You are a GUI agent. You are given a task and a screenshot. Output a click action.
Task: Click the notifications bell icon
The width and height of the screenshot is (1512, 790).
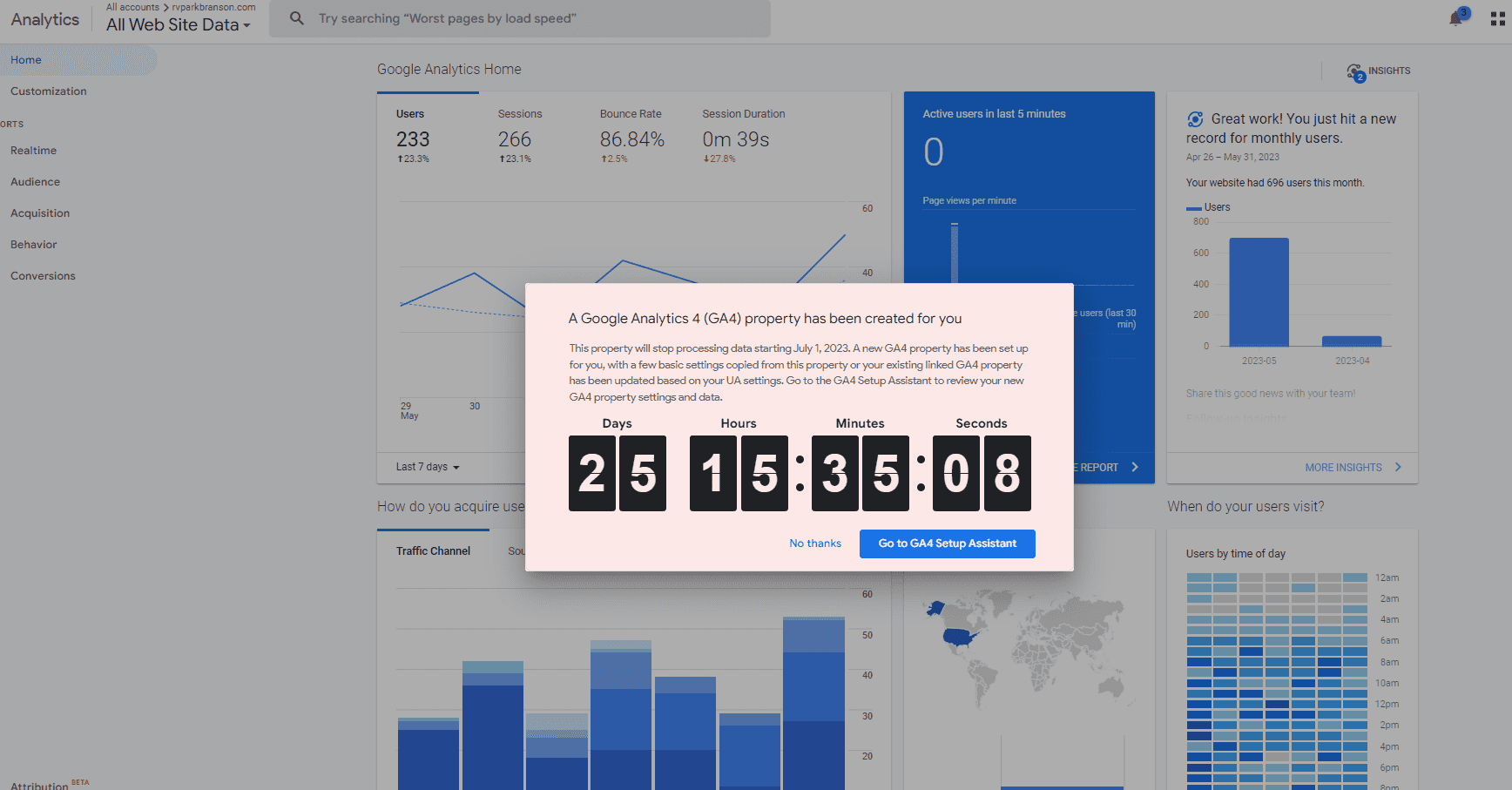1455,17
